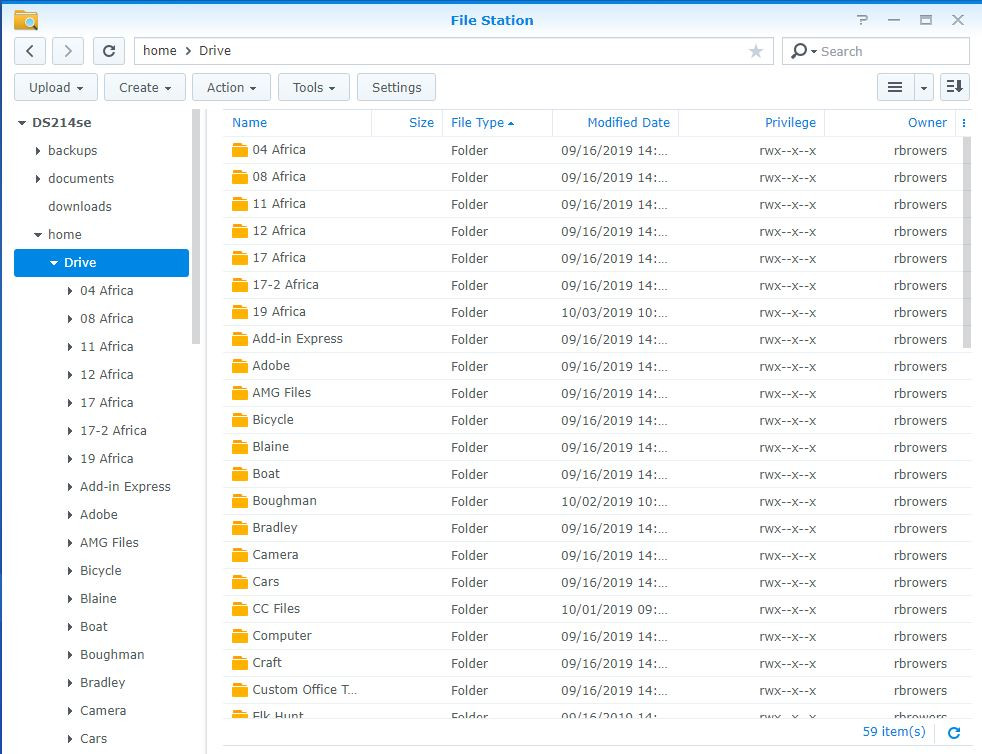This screenshot has height=754, width=982.
Task: Open the view mode dropdown arrow
Action: [x=923, y=87]
